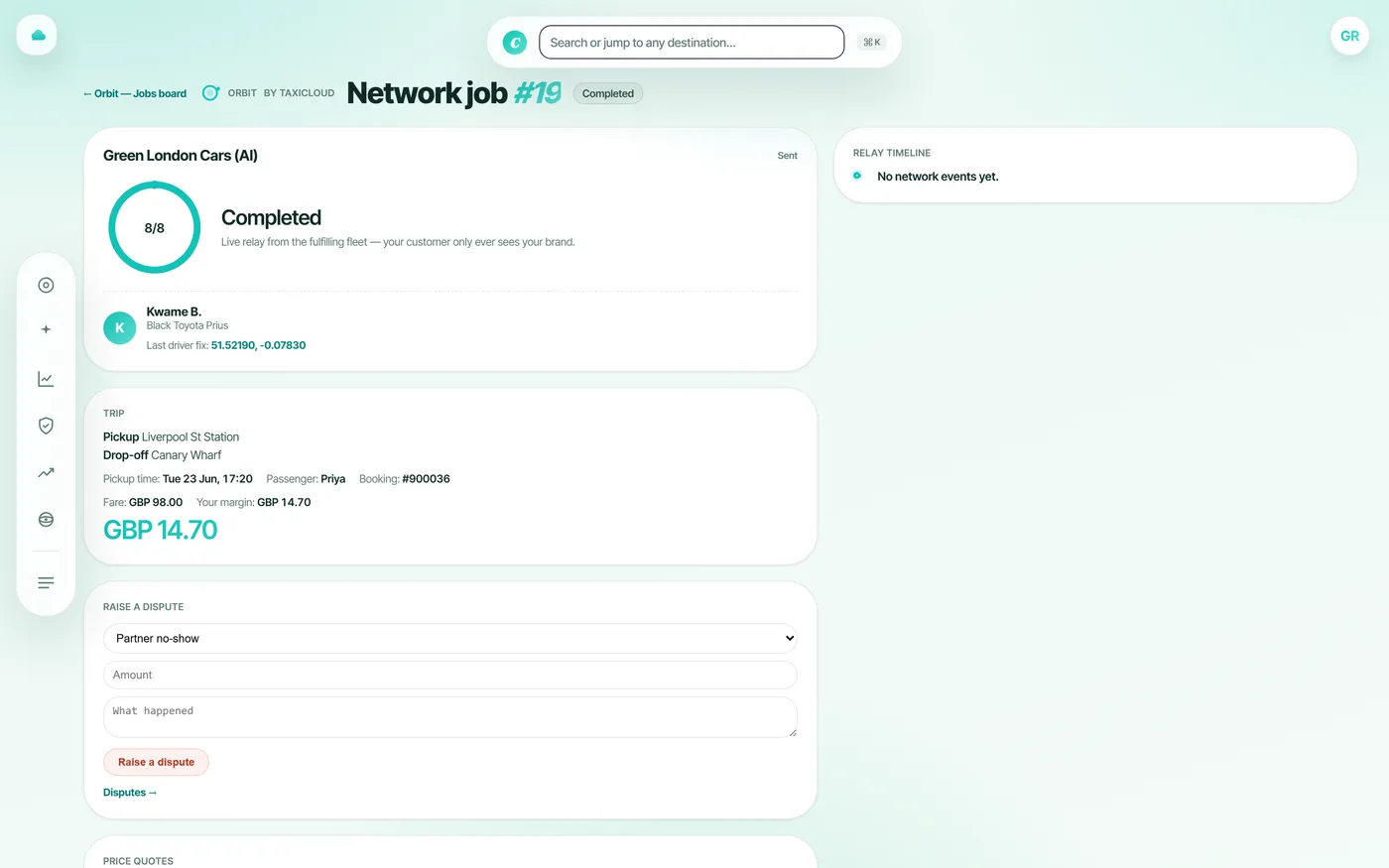The height and width of the screenshot is (868, 1389).
Task: Click the large GBP 14.70 margin figure
Action: tap(160, 530)
